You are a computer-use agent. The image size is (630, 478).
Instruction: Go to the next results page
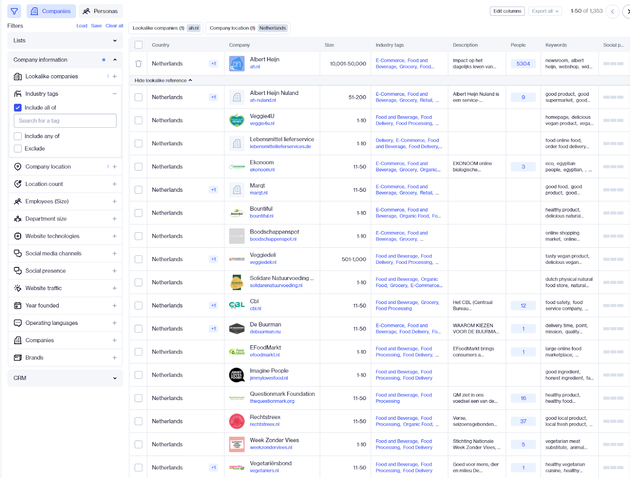[x=625, y=11]
